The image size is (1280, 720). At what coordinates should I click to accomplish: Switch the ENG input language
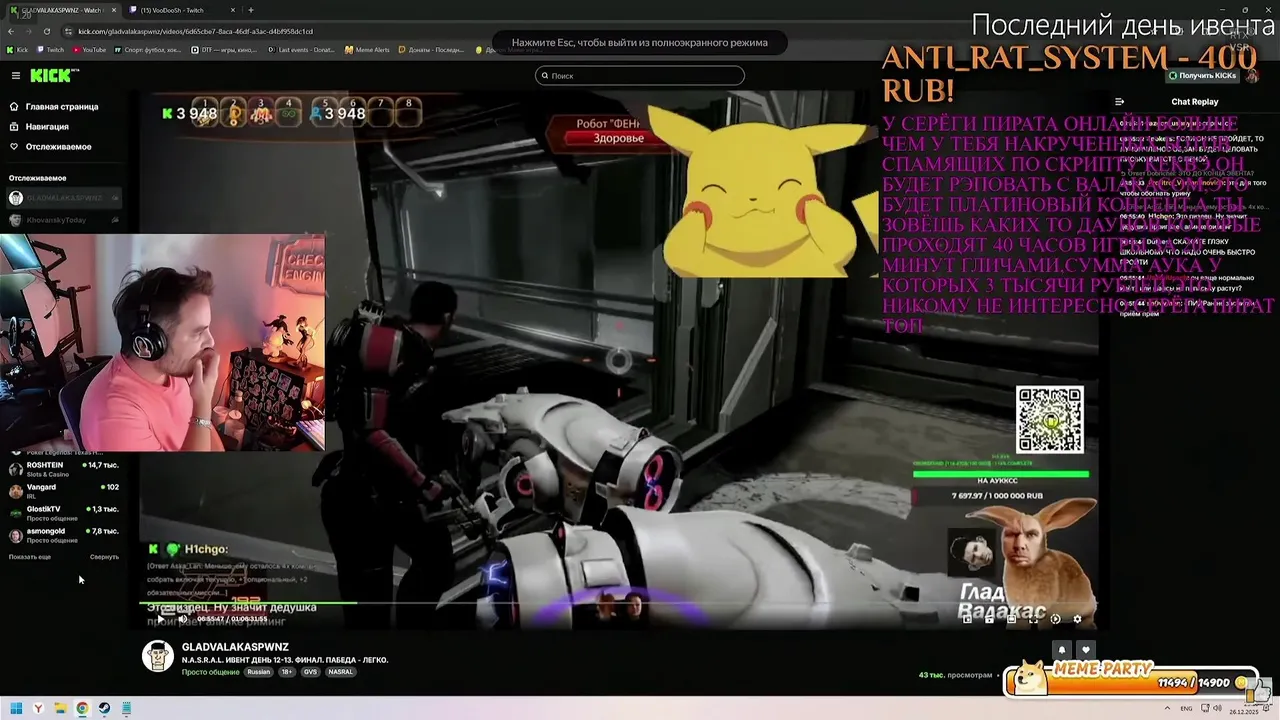pyautogui.click(x=1186, y=708)
